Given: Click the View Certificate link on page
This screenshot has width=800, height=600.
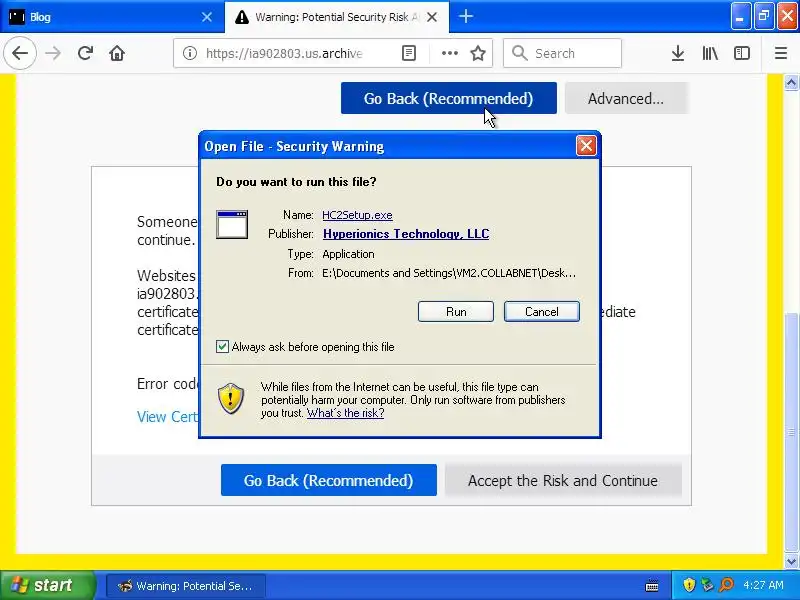Looking at the screenshot, I should coord(167,417).
